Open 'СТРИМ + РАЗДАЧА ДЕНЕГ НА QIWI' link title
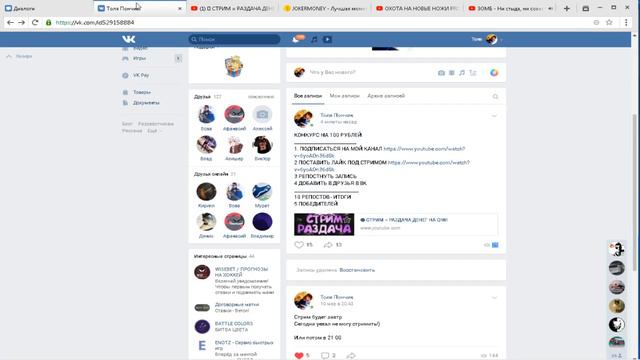640x360 pixels. click(x=404, y=220)
